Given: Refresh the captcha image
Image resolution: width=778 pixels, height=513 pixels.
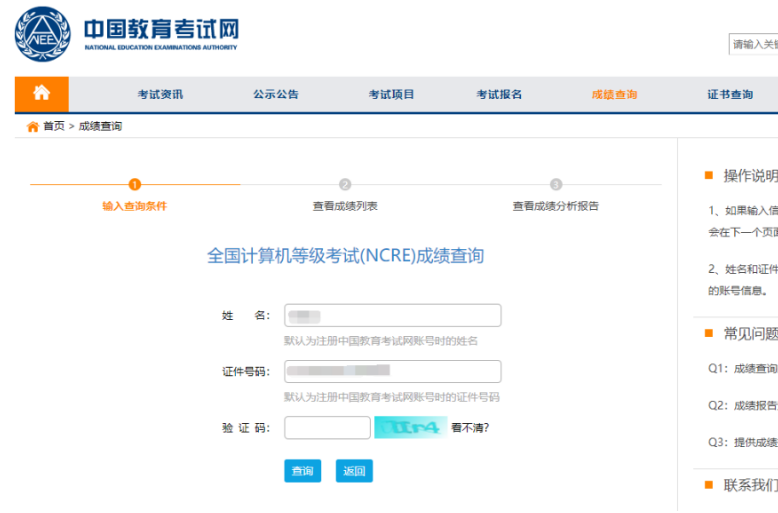Looking at the screenshot, I should point(411,427).
